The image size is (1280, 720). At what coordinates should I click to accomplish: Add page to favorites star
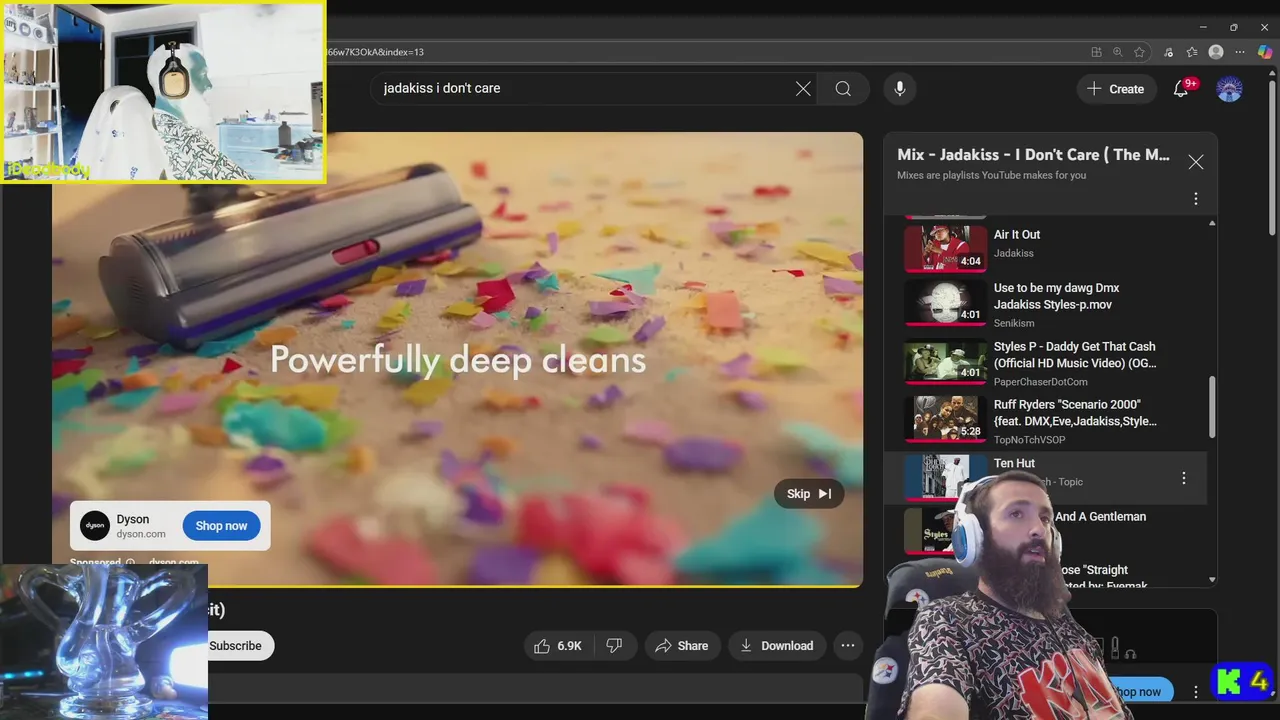click(1139, 52)
